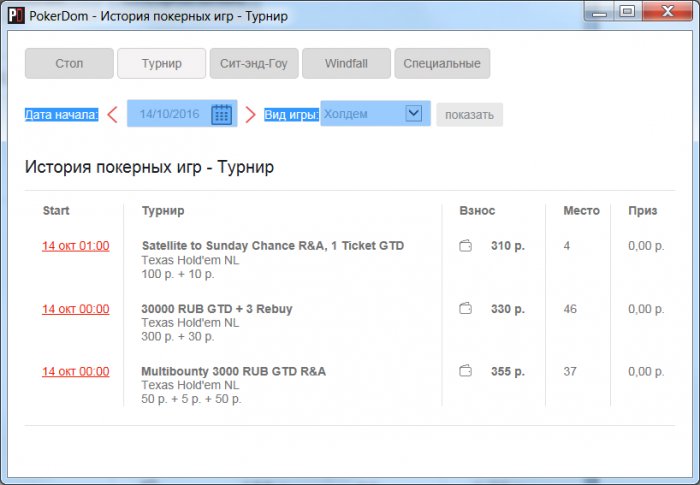The height and width of the screenshot is (485, 700).
Task: Switch to the Стол tab
Action: tap(69, 63)
